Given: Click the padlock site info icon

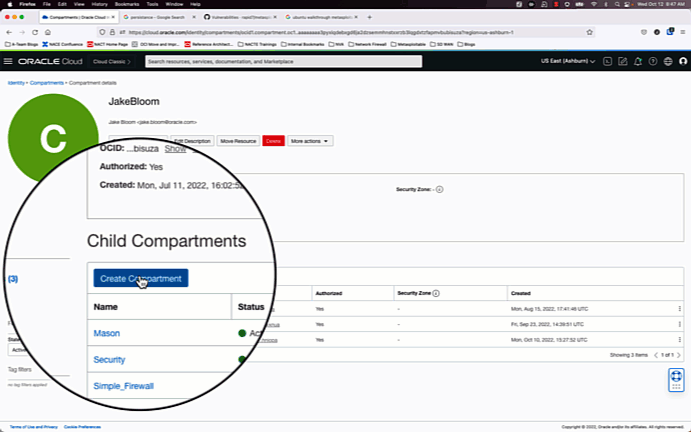Looking at the screenshot, I should [x=112, y=32].
